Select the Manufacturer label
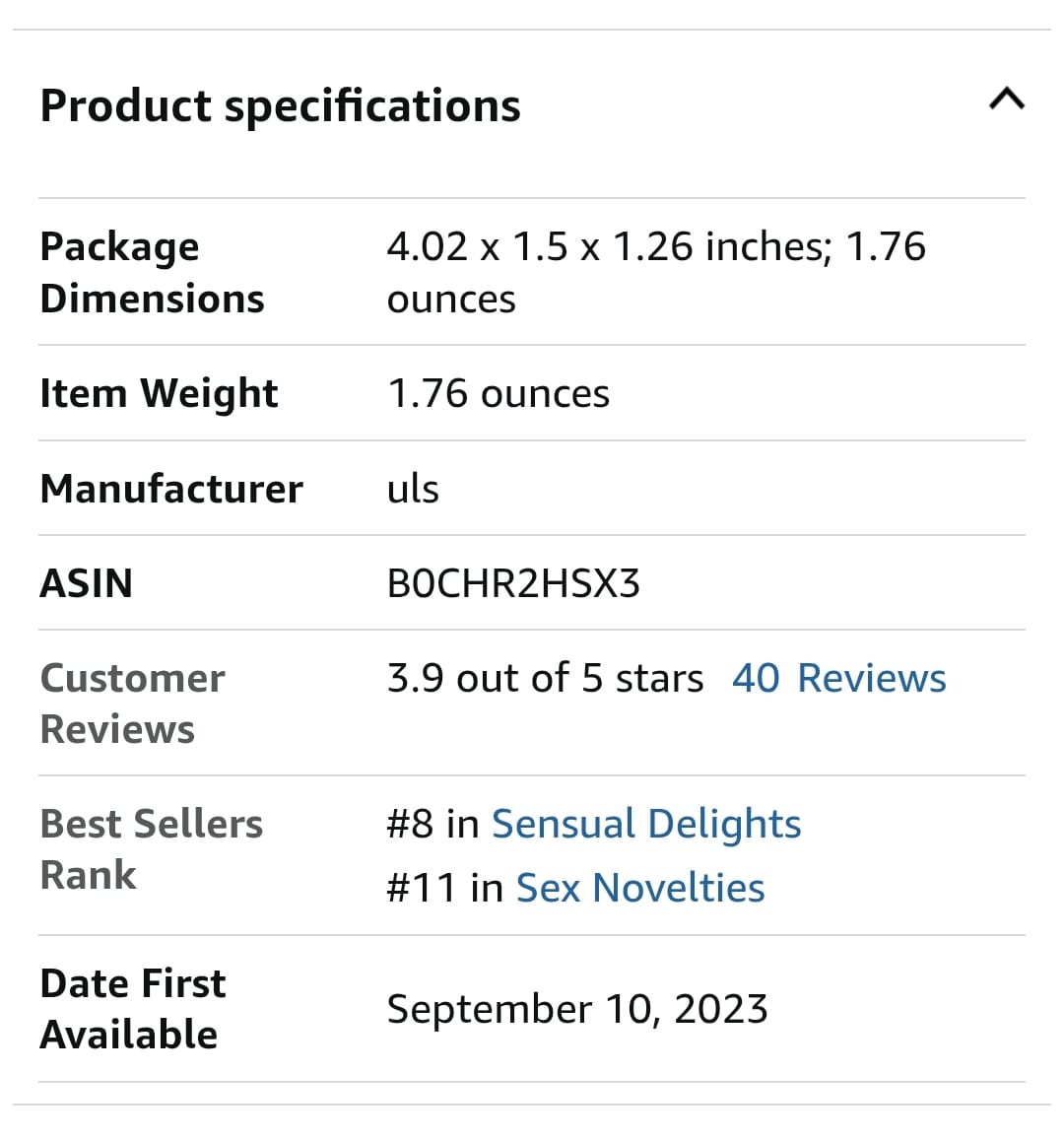Image resolution: width=1064 pixels, height=1140 pixels. (171, 489)
